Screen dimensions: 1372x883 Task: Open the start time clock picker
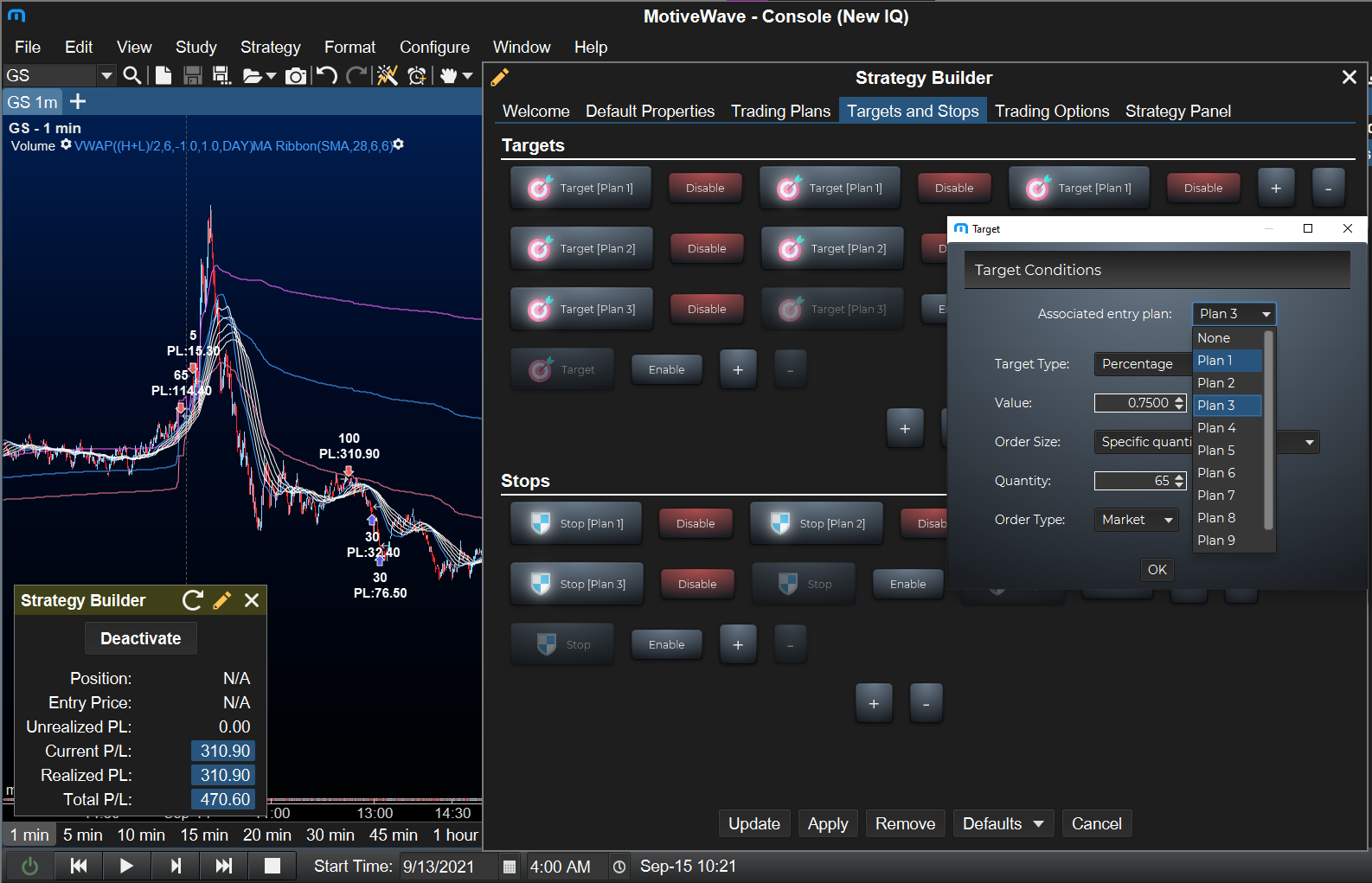[x=619, y=867]
